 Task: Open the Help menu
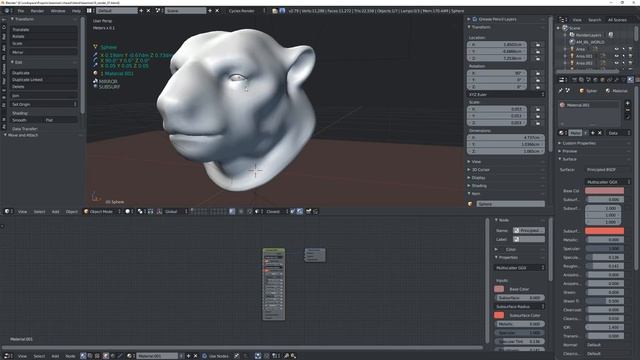[x=76, y=11]
